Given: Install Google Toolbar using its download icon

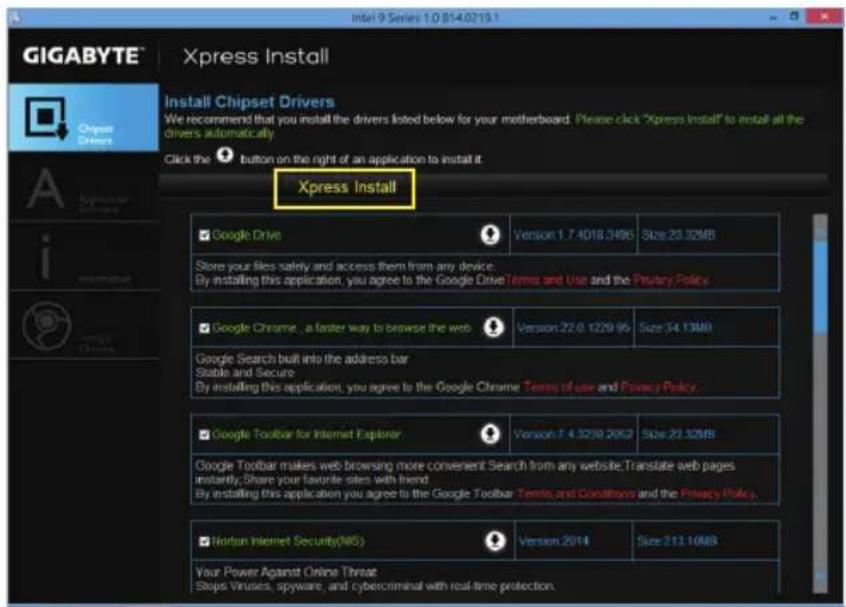Looking at the screenshot, I should [x=490, y=434].
